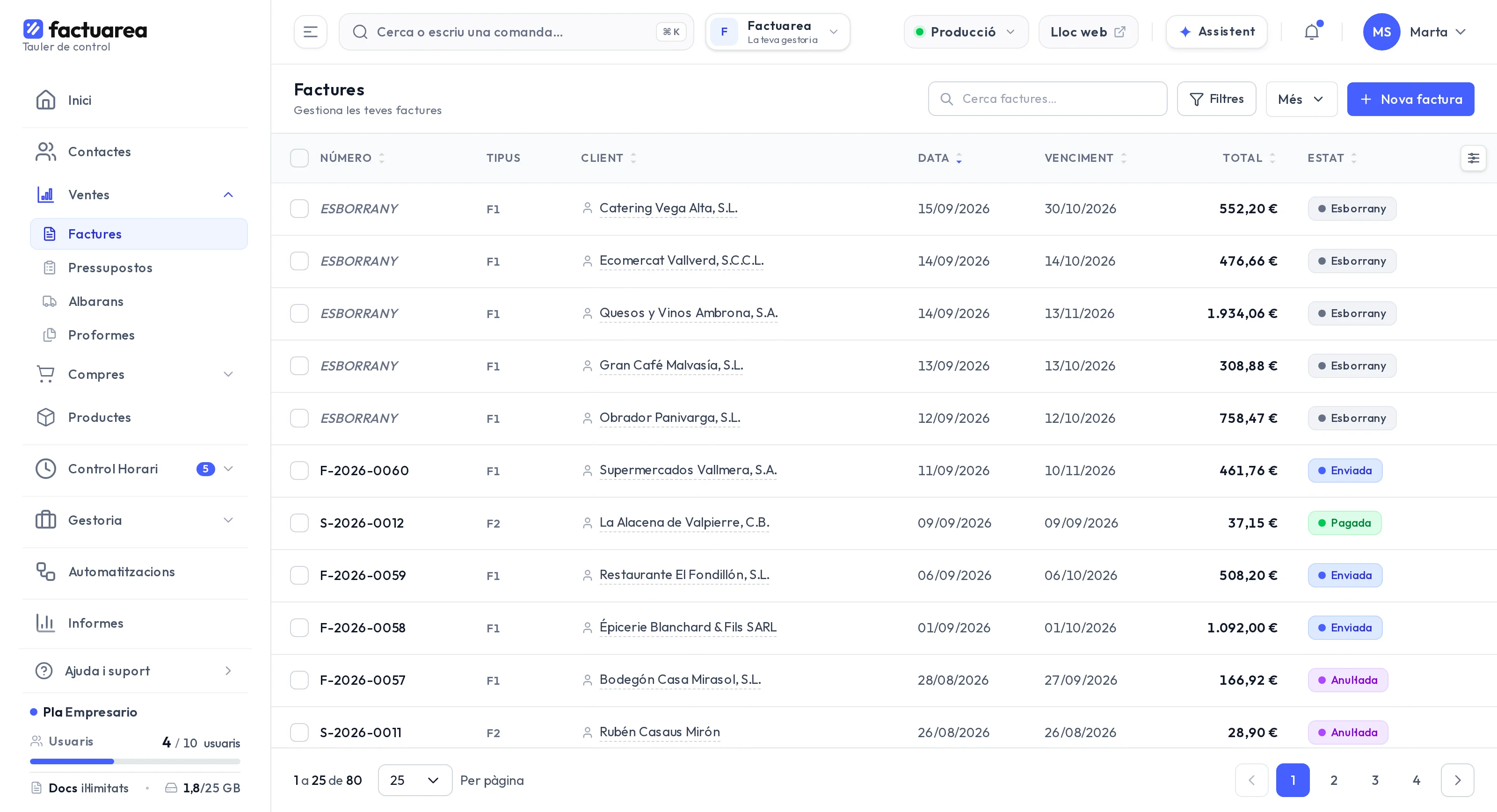Open the Automatitzacions icon in the sidebar
This screenshot has height=812, width=1497.
pos(45,572)
